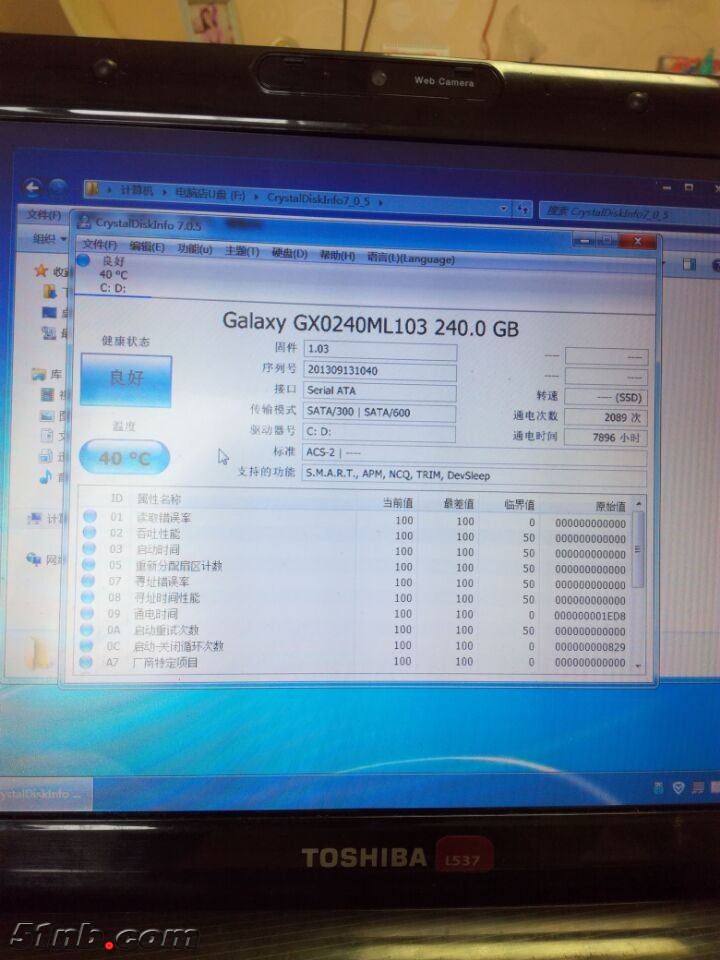Click the 组织 dropdown in Explorer toolbar
The height and width of the screenshot is (960, 720).
pyautogui.click(x=47, y=238)
